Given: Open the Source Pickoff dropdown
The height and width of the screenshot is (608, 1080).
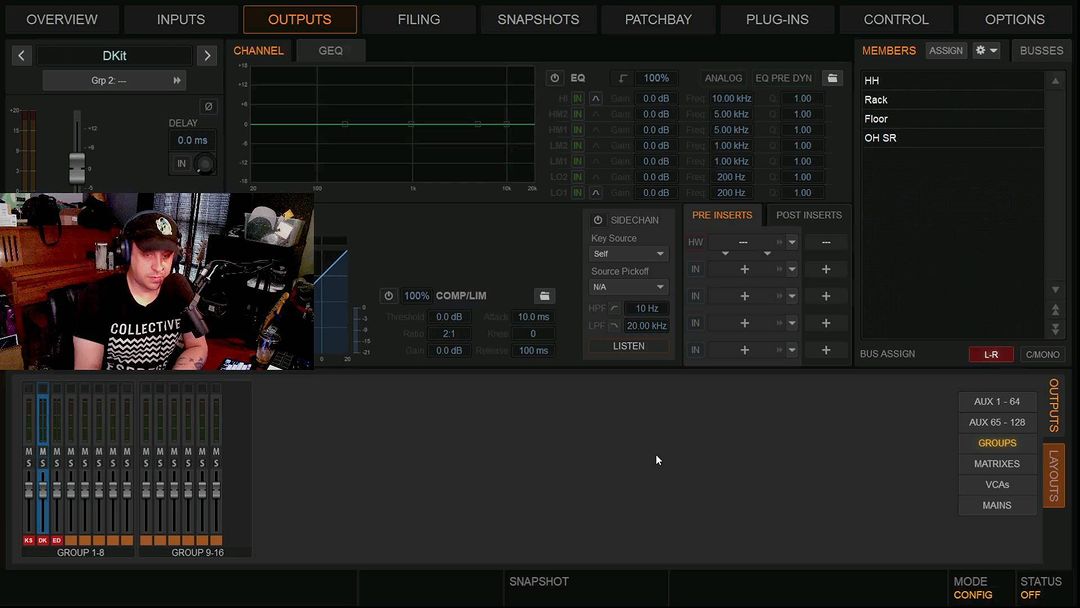Looking at the screenshot, I should 628,287.
